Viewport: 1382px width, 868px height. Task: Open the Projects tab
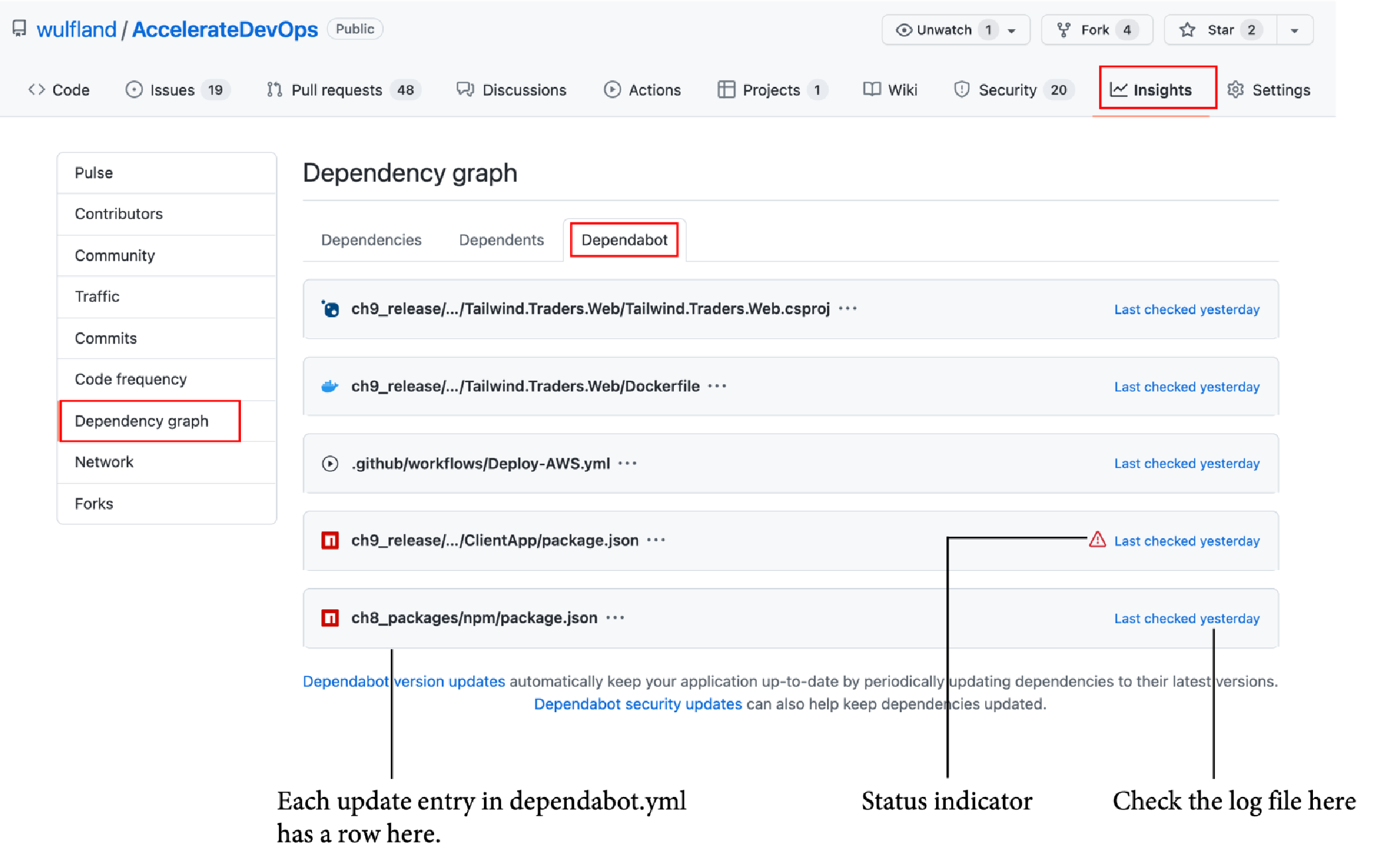(x=773, y=90)
